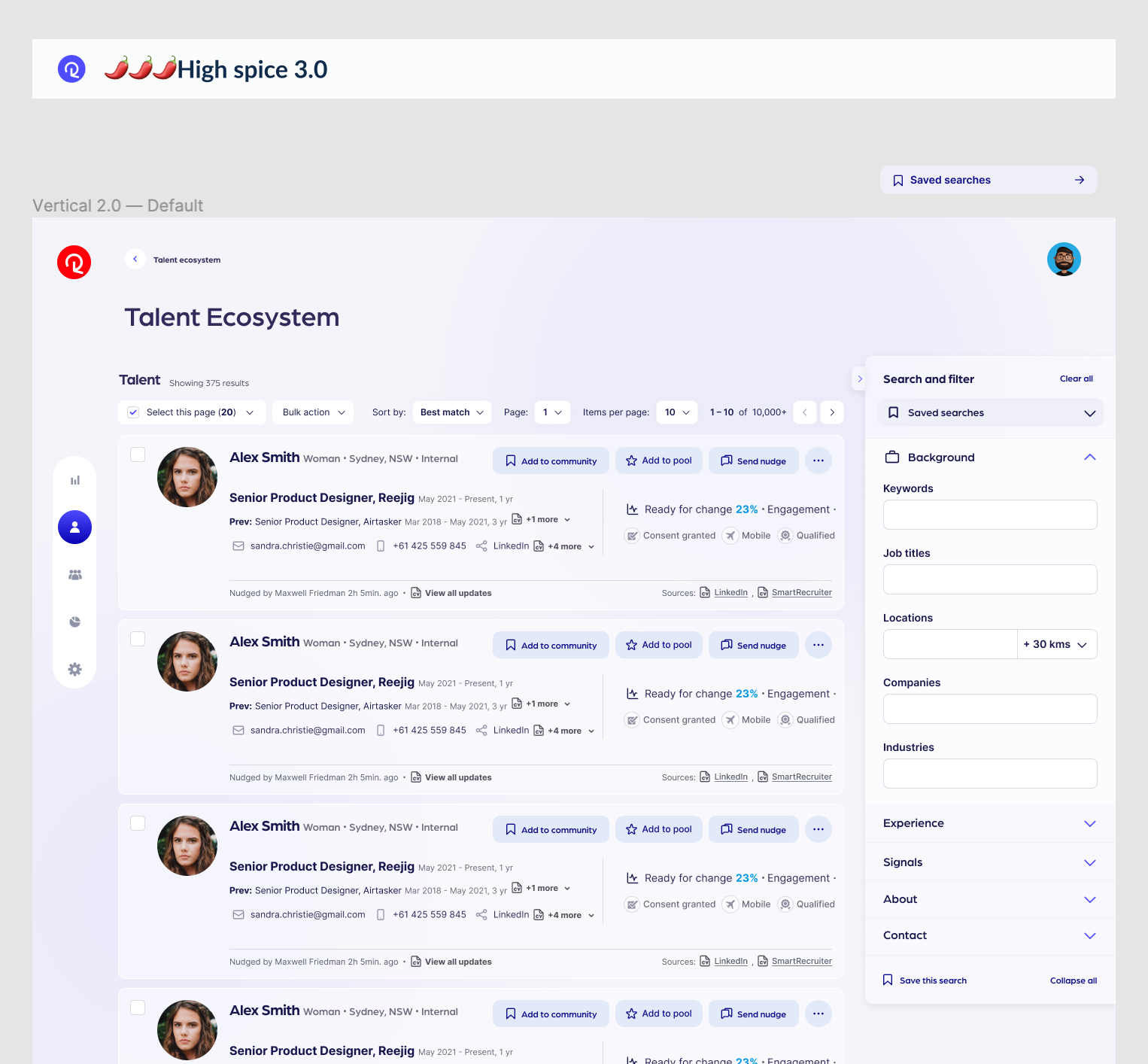Image resolution: width=1148 pixels, height=1064 pixels.
Task: Open the Sort by Best match dropdown
Action: (x=452, y=412)
